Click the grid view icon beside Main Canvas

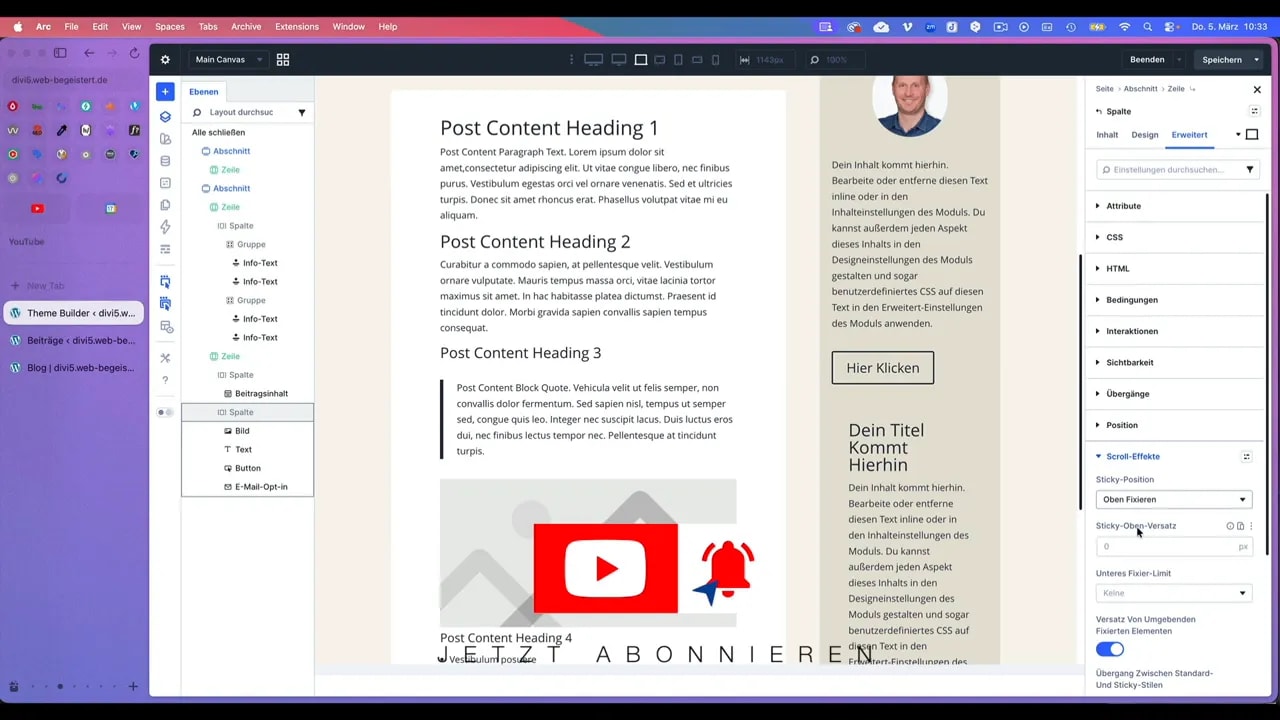pyautogui.click(x=283, y=60)
